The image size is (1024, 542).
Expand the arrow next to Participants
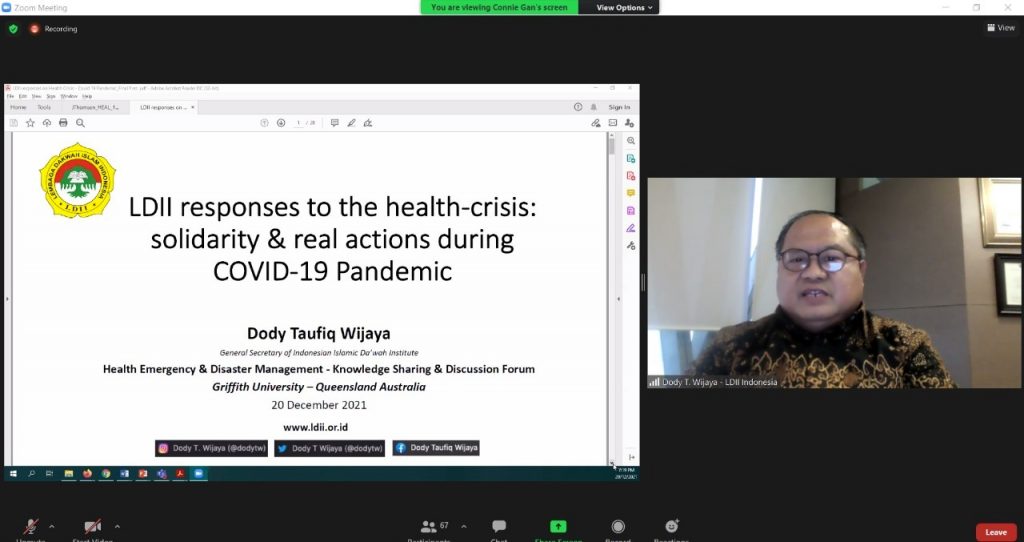point(464,526)
